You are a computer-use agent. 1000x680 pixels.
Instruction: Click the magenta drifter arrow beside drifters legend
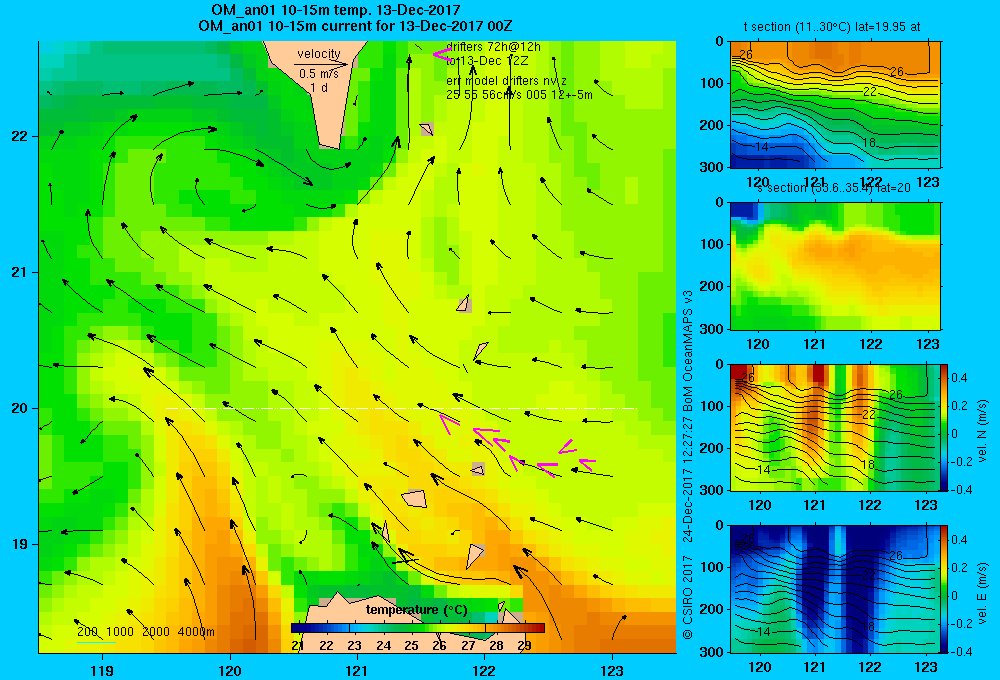(441, 55)
